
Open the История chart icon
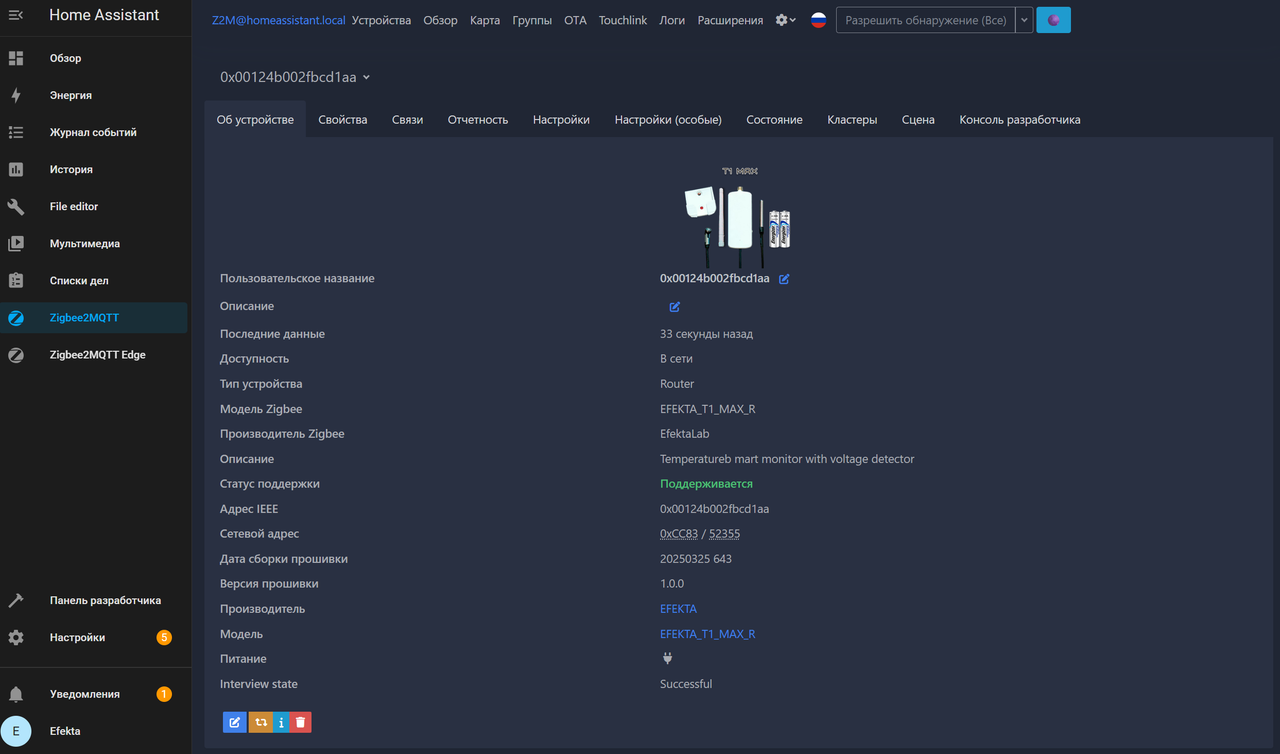tap(16, 169)
